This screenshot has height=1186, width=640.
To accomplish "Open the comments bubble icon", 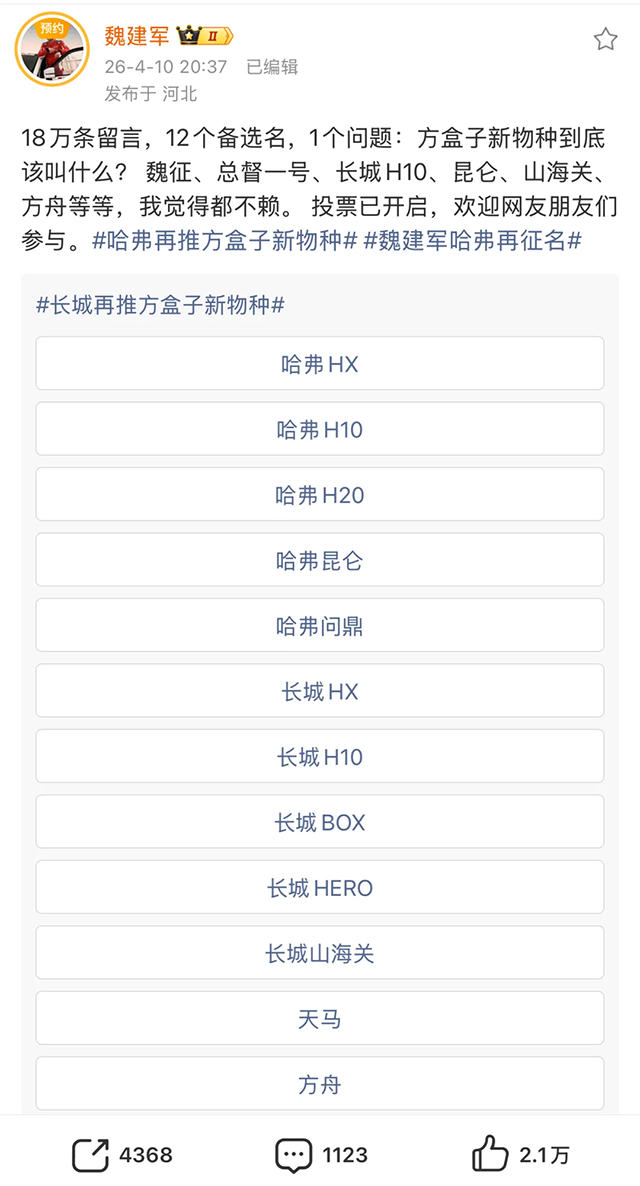I will point(293,1155).
